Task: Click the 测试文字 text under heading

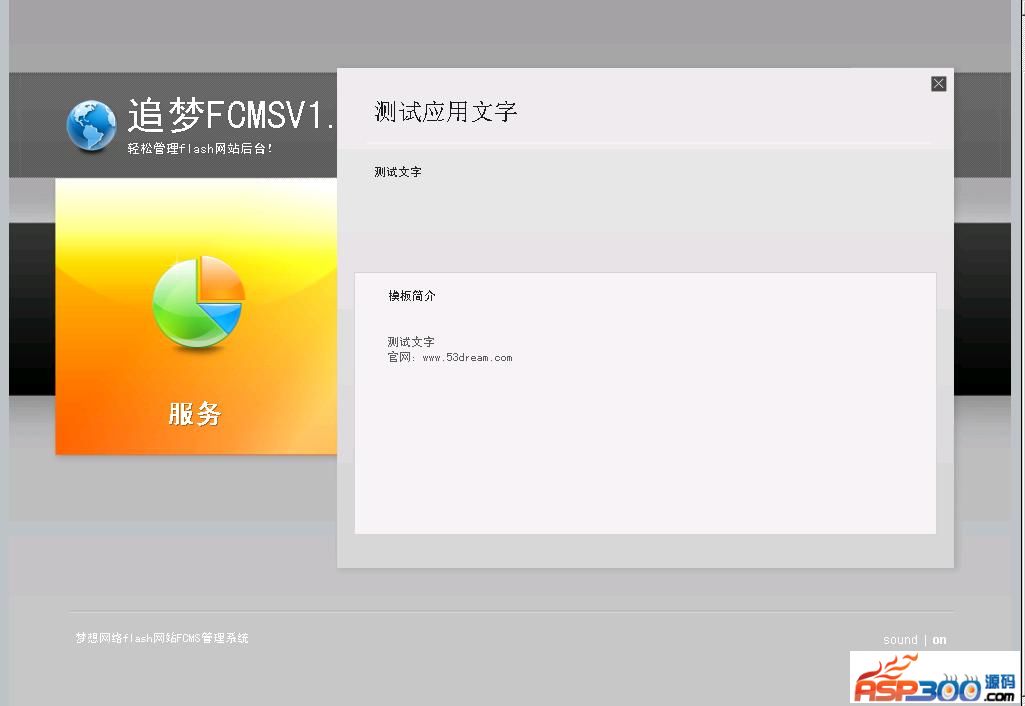Action: [x=397, y=172]
